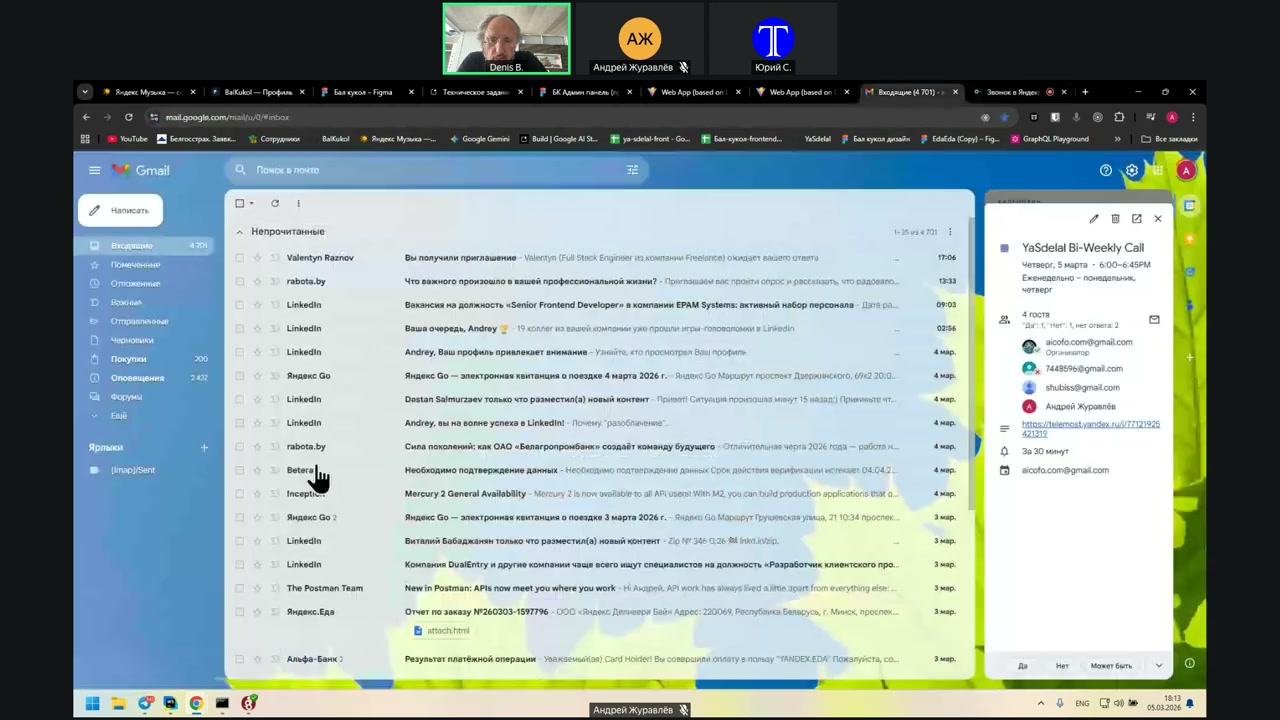Edit the YaSdelal Bi-Weekly Call event
Screen dimensions: 1280x720
pos(1094,219)
